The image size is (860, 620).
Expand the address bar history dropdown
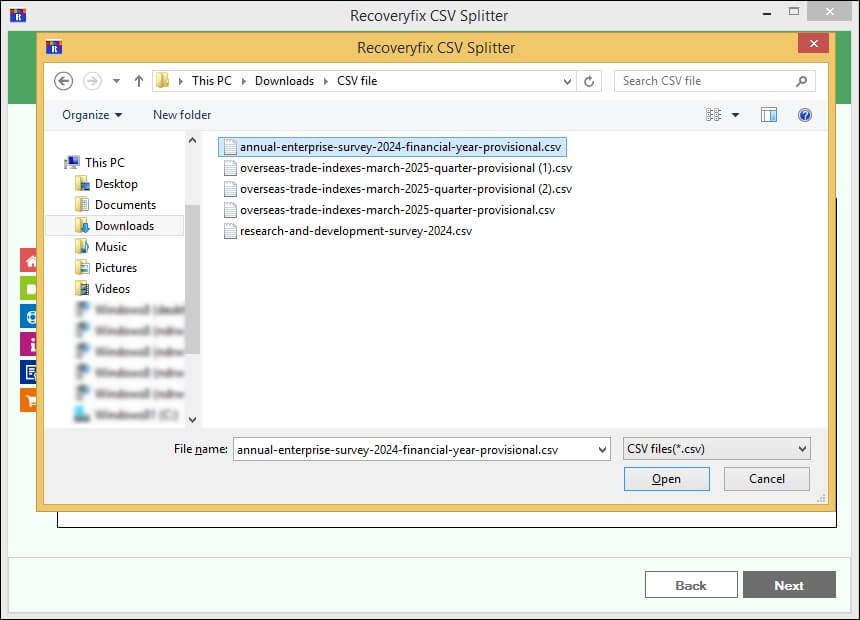567,81
